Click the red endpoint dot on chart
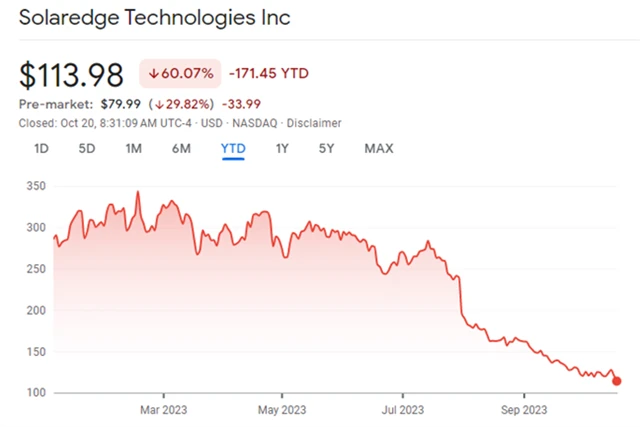 [616, 380]
